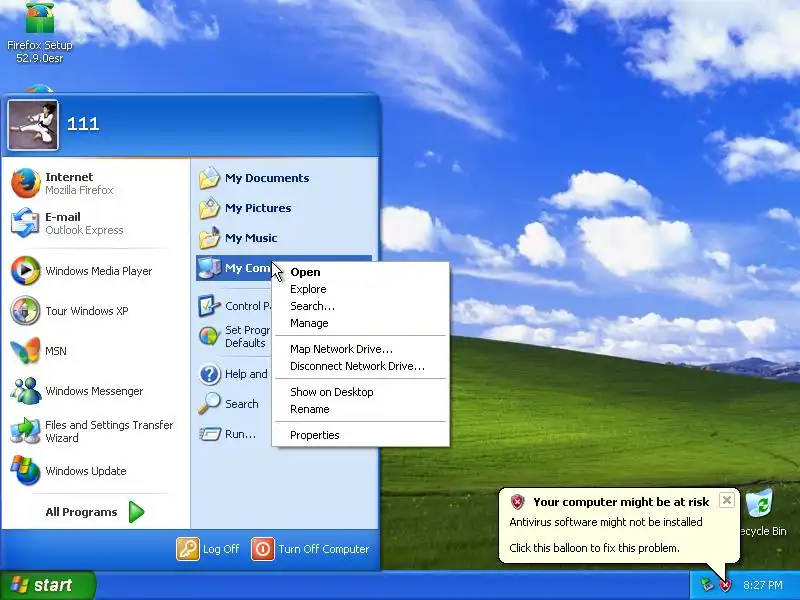Click the All Programs label
This screenshot has height=600, width=800.
[81, 512]
